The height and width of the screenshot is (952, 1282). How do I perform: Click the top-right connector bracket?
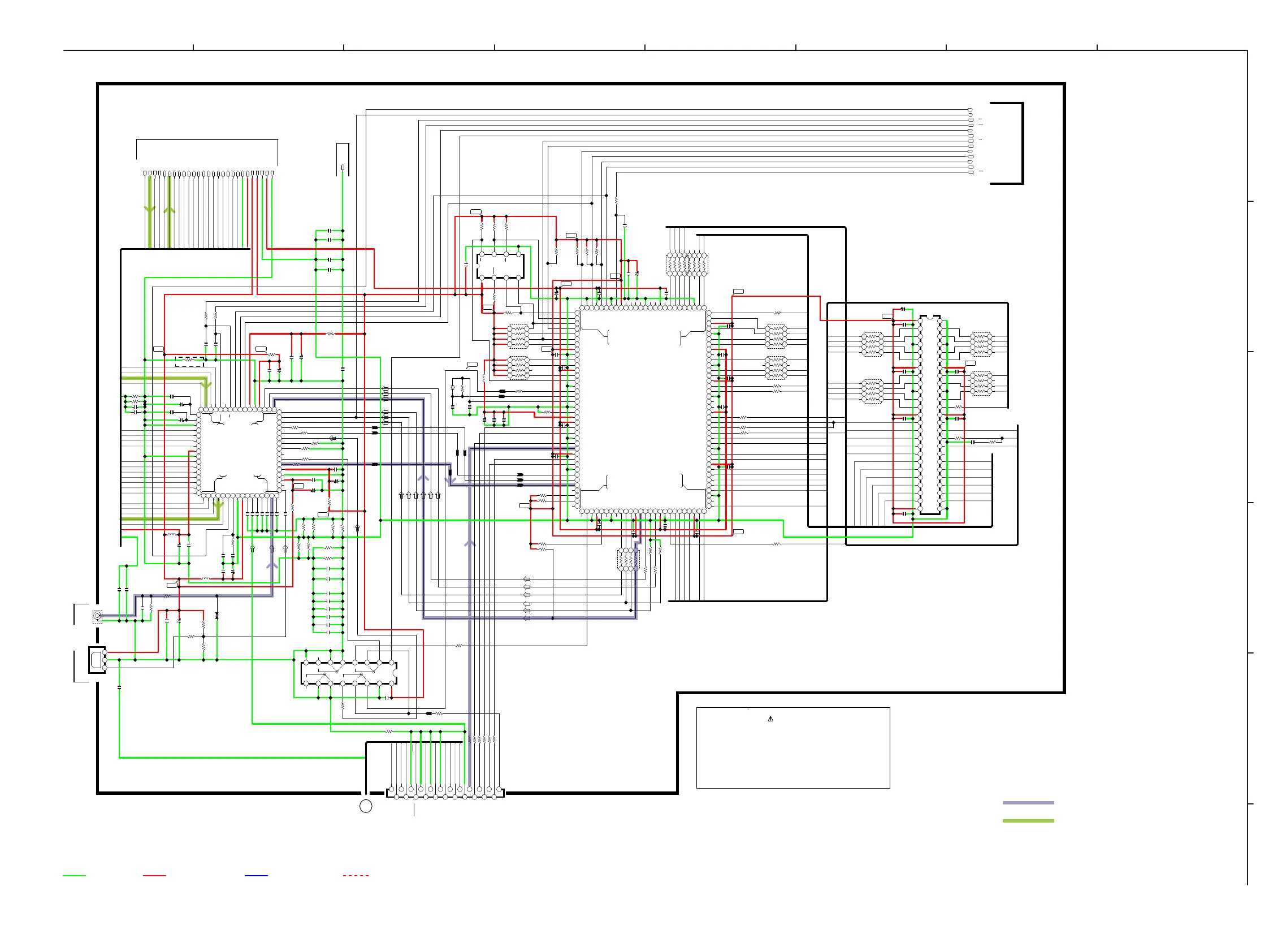[1007, 144]
